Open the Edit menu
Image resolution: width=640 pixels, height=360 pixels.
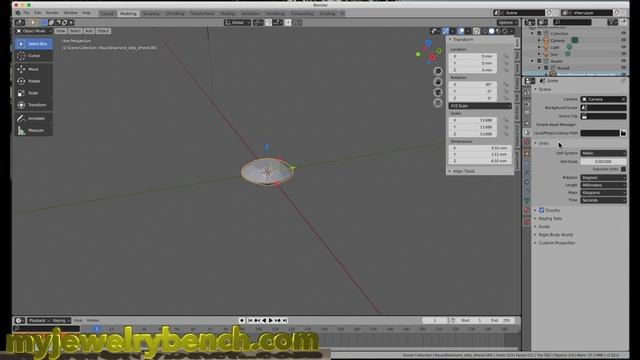[38, 13]
